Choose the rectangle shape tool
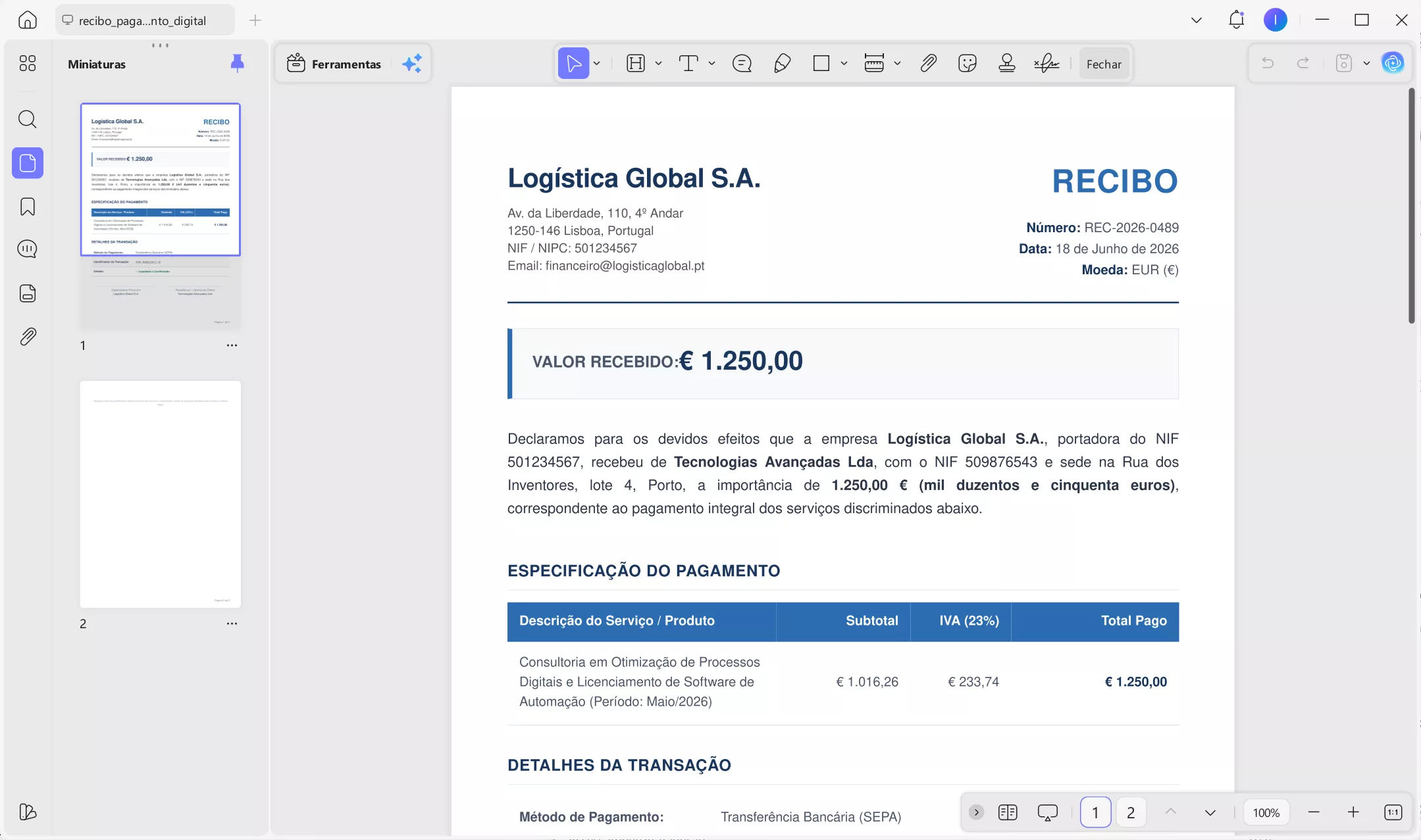1421x840 pixels. 821,63
